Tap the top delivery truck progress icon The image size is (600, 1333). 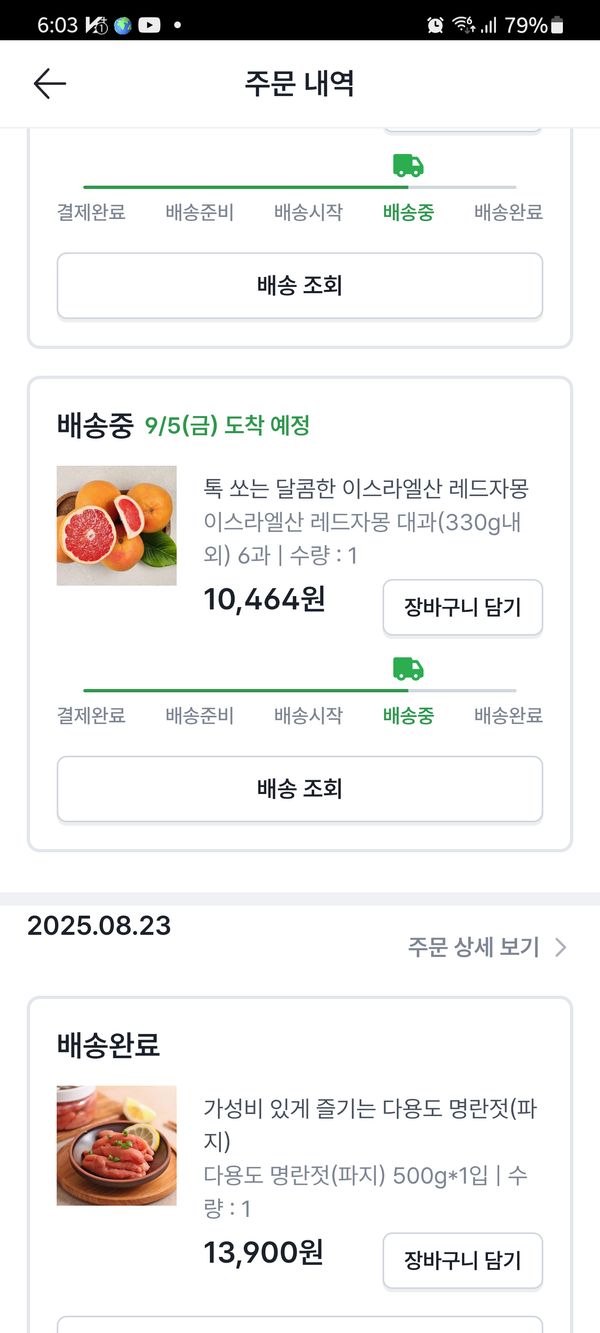408,166
